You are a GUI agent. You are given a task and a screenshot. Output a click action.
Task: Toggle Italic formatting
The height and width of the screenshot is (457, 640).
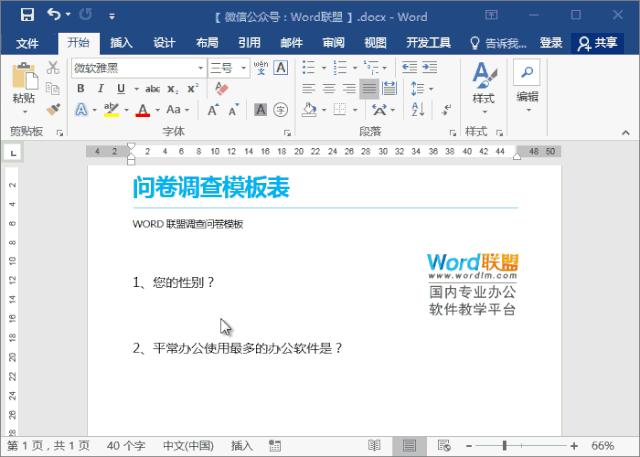(101, 89)
